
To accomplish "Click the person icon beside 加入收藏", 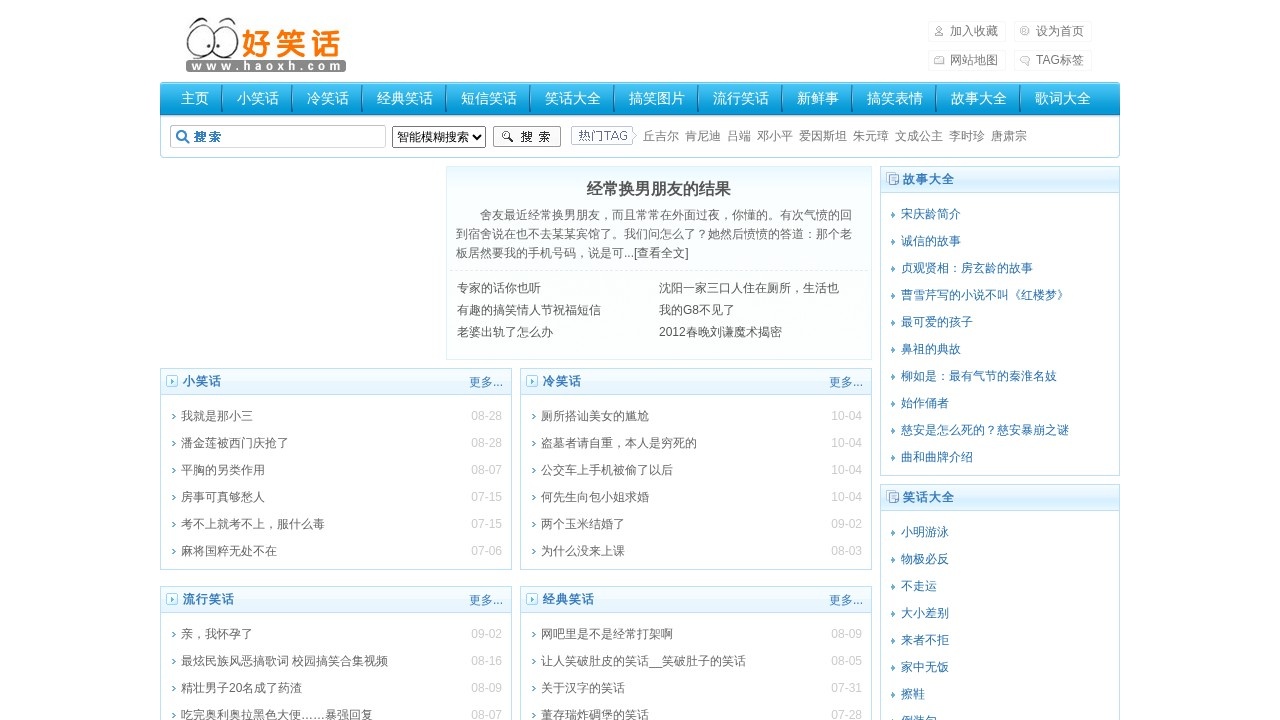I will 937,31.
